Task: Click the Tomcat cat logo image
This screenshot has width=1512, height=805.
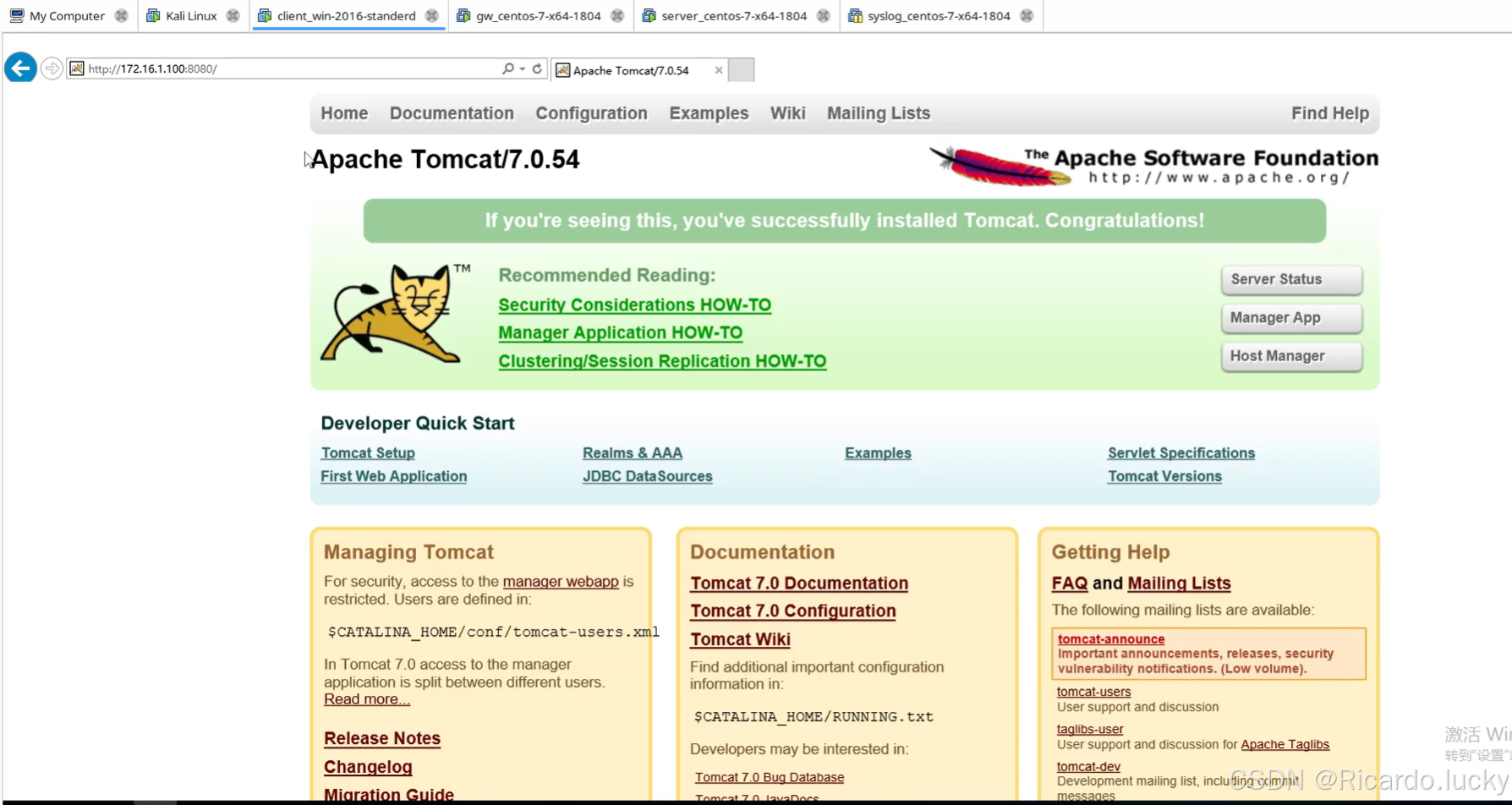Action: coord(394,314)
